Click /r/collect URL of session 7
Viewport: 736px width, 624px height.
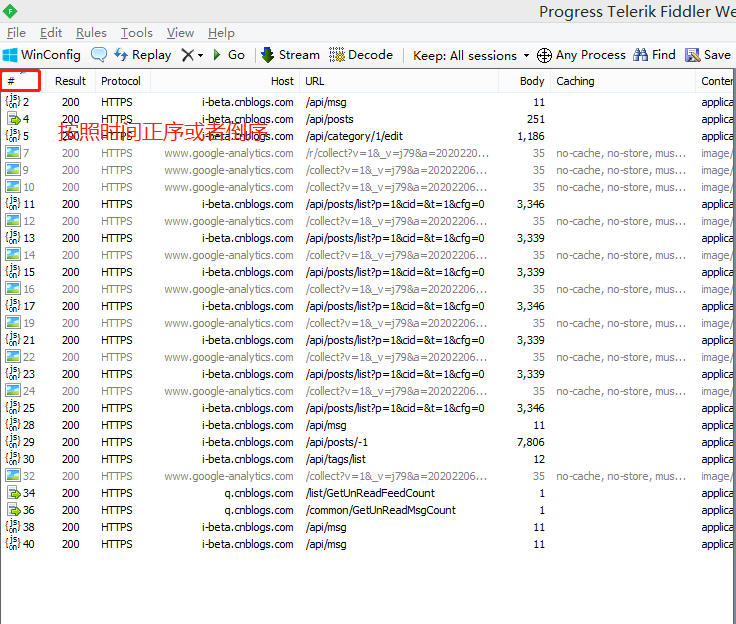397,153
